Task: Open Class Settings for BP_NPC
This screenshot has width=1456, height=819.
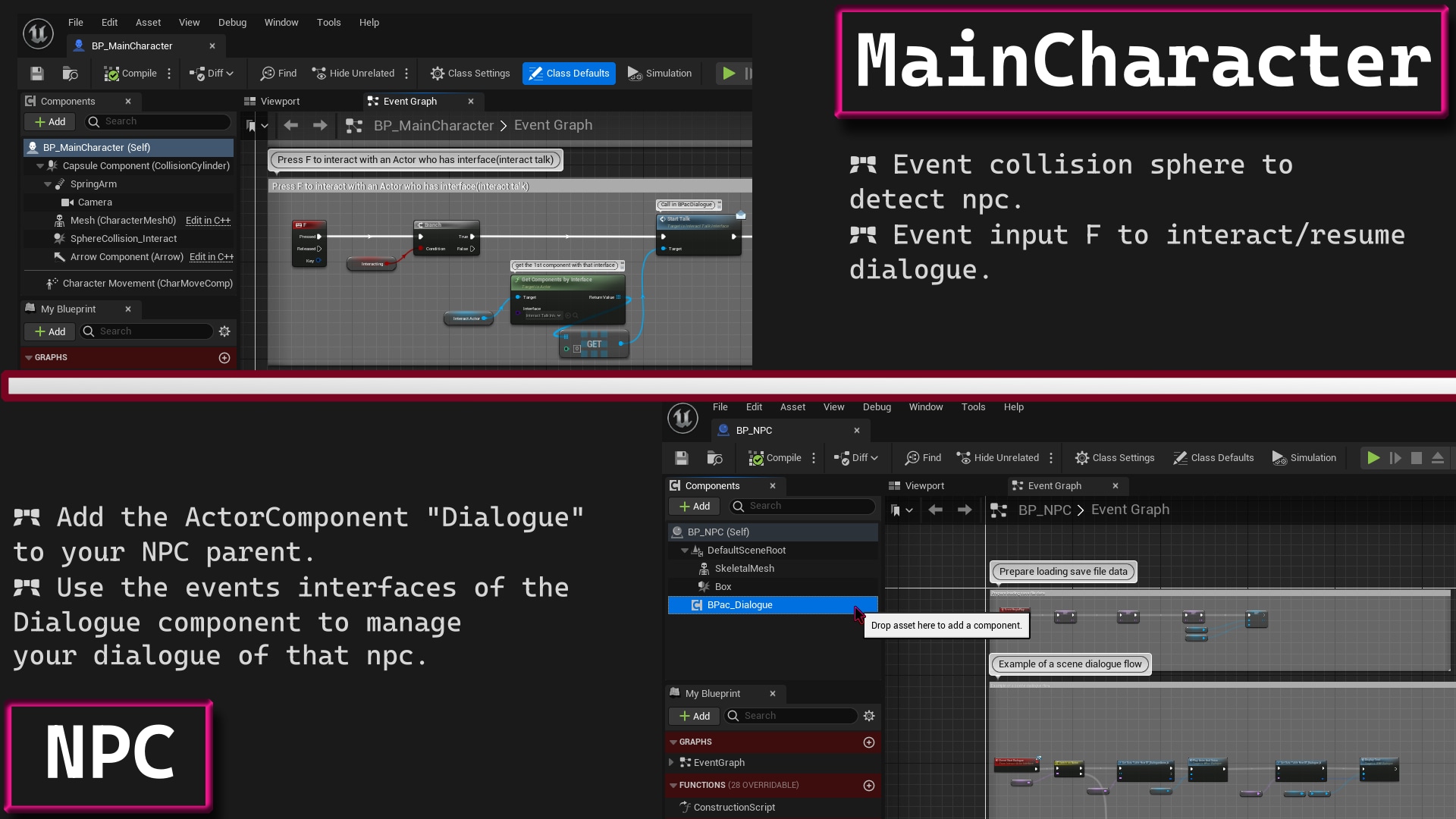Action: (1115, 457)
